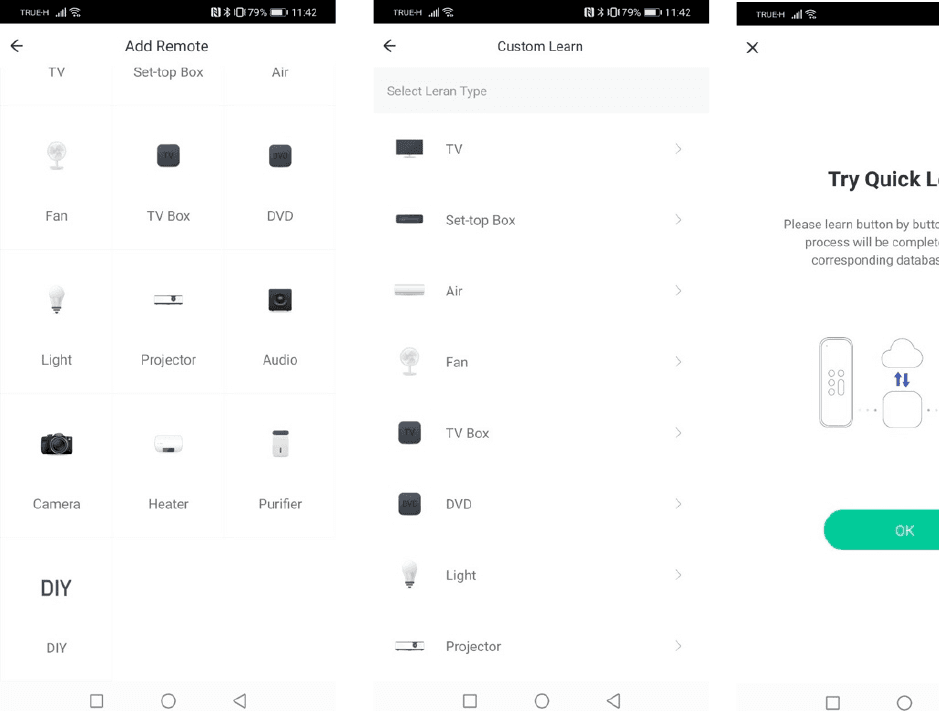Tap the TV label in Add Remote
Image resolution: width=939 pixels, height=711 pixels.
[56, 72]
